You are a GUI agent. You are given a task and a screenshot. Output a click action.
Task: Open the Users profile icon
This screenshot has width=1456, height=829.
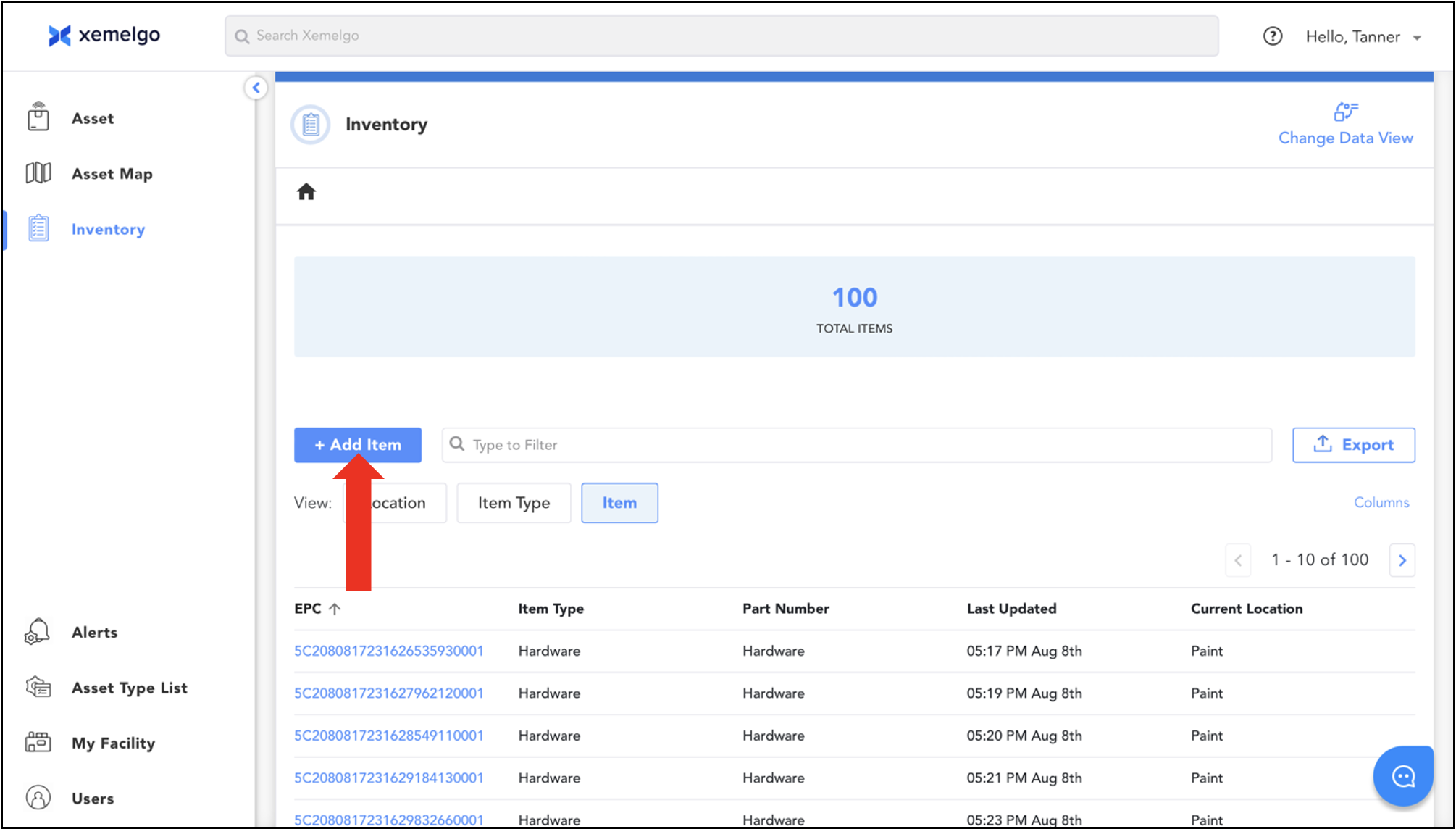click(x=38, y=798)
